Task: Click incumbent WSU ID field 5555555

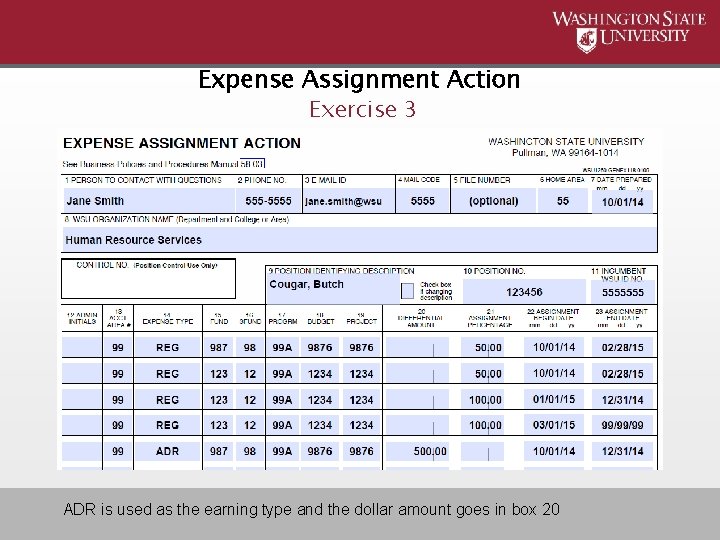Action: pyautogui.click(x=623, y=292)
